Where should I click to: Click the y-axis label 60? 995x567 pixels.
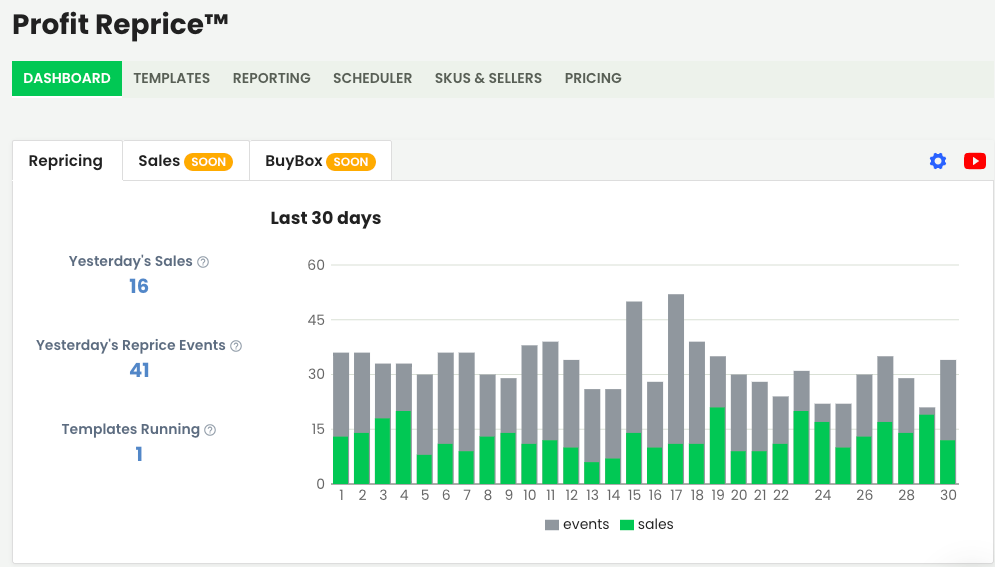(x=316, y=265)
